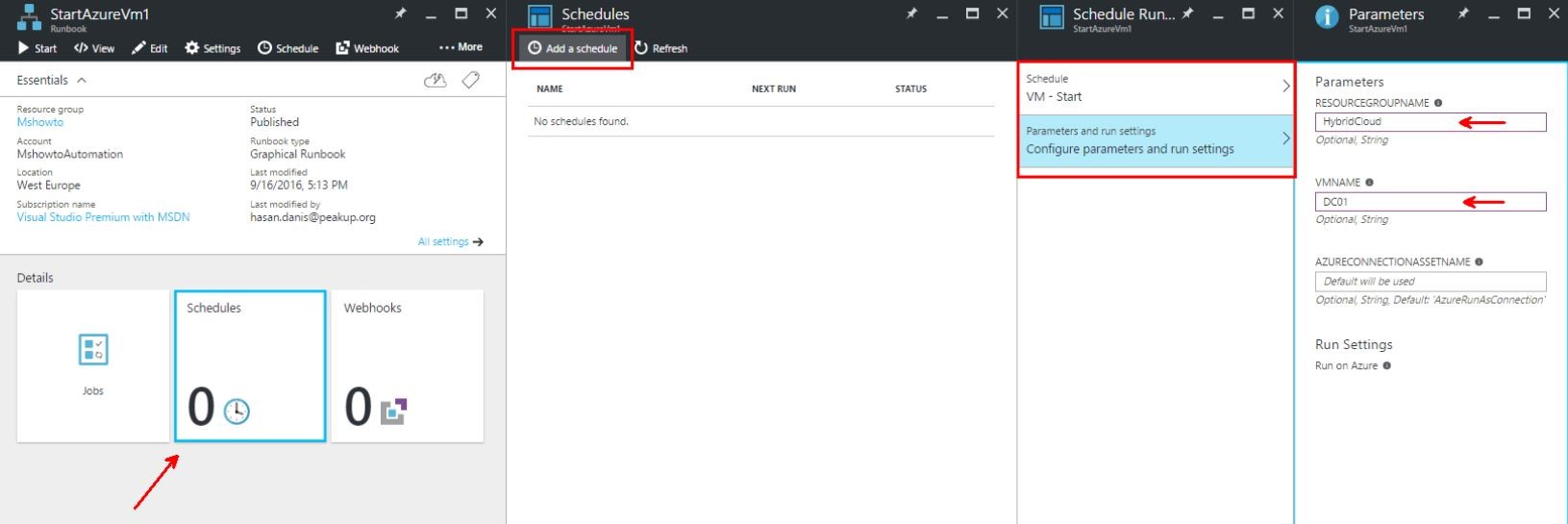Maximize the Schedules blade

(x=972, y=13)
